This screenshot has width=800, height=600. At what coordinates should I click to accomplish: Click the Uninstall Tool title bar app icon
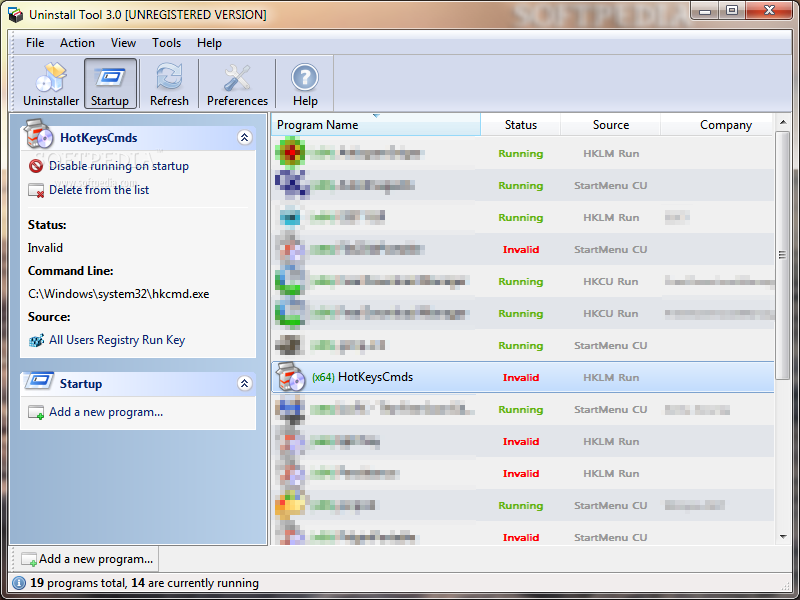click(x=16, y=14)
